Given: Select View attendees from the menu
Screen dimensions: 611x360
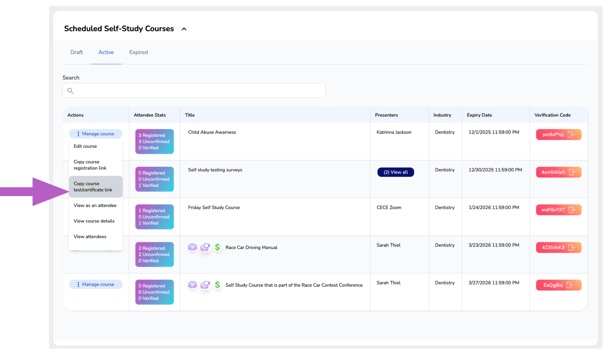Looking at the screenshot, I should 90,236.
